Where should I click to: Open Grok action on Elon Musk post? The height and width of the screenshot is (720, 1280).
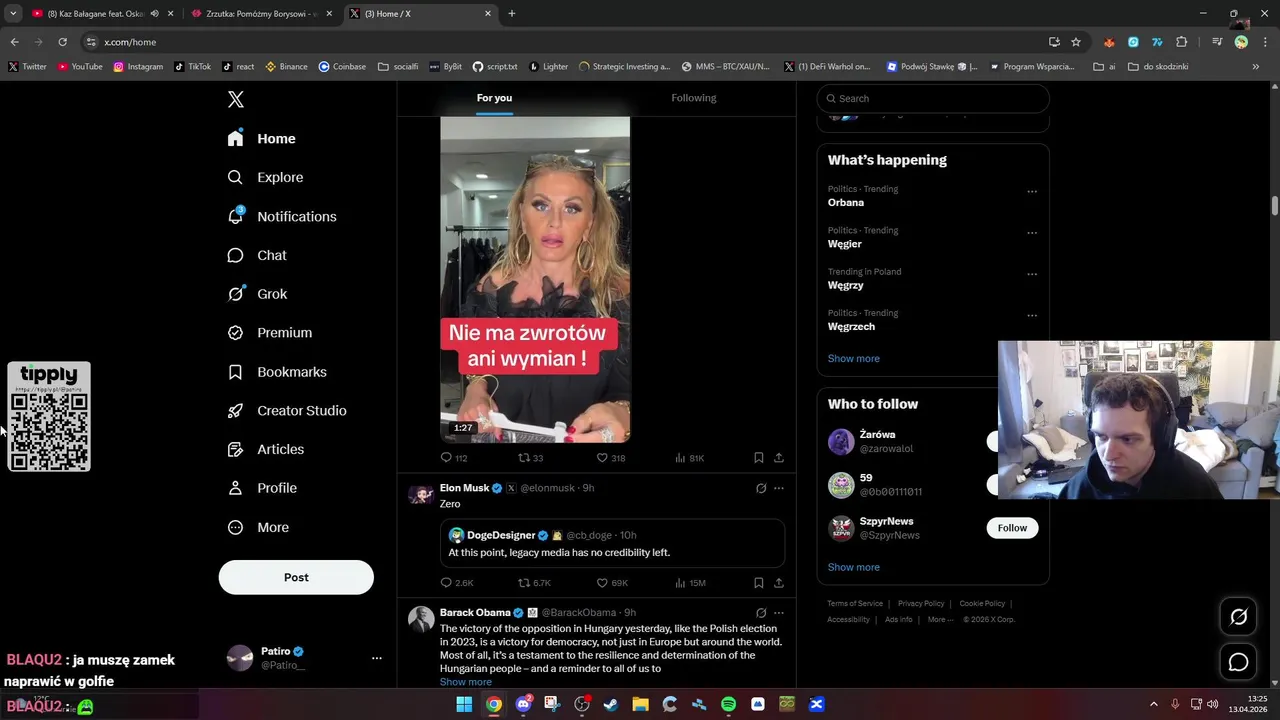(761, 488)
